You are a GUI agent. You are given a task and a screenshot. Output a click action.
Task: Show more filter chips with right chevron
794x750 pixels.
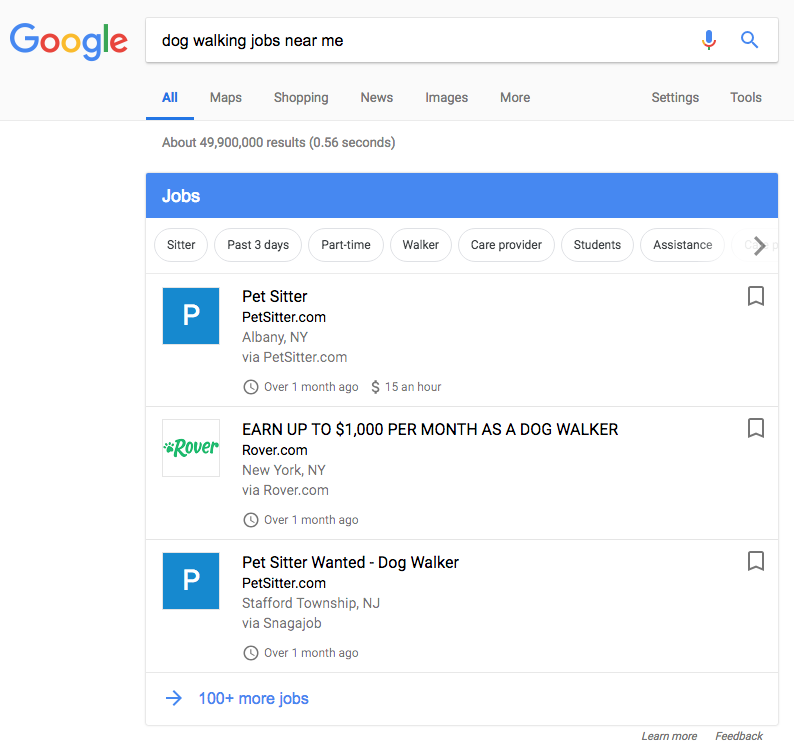(x=759, y=246)
